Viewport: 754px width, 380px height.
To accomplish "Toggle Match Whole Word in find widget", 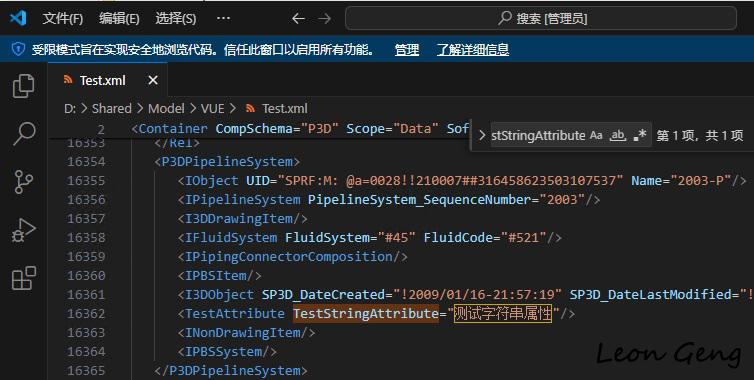I will (618, 136).
